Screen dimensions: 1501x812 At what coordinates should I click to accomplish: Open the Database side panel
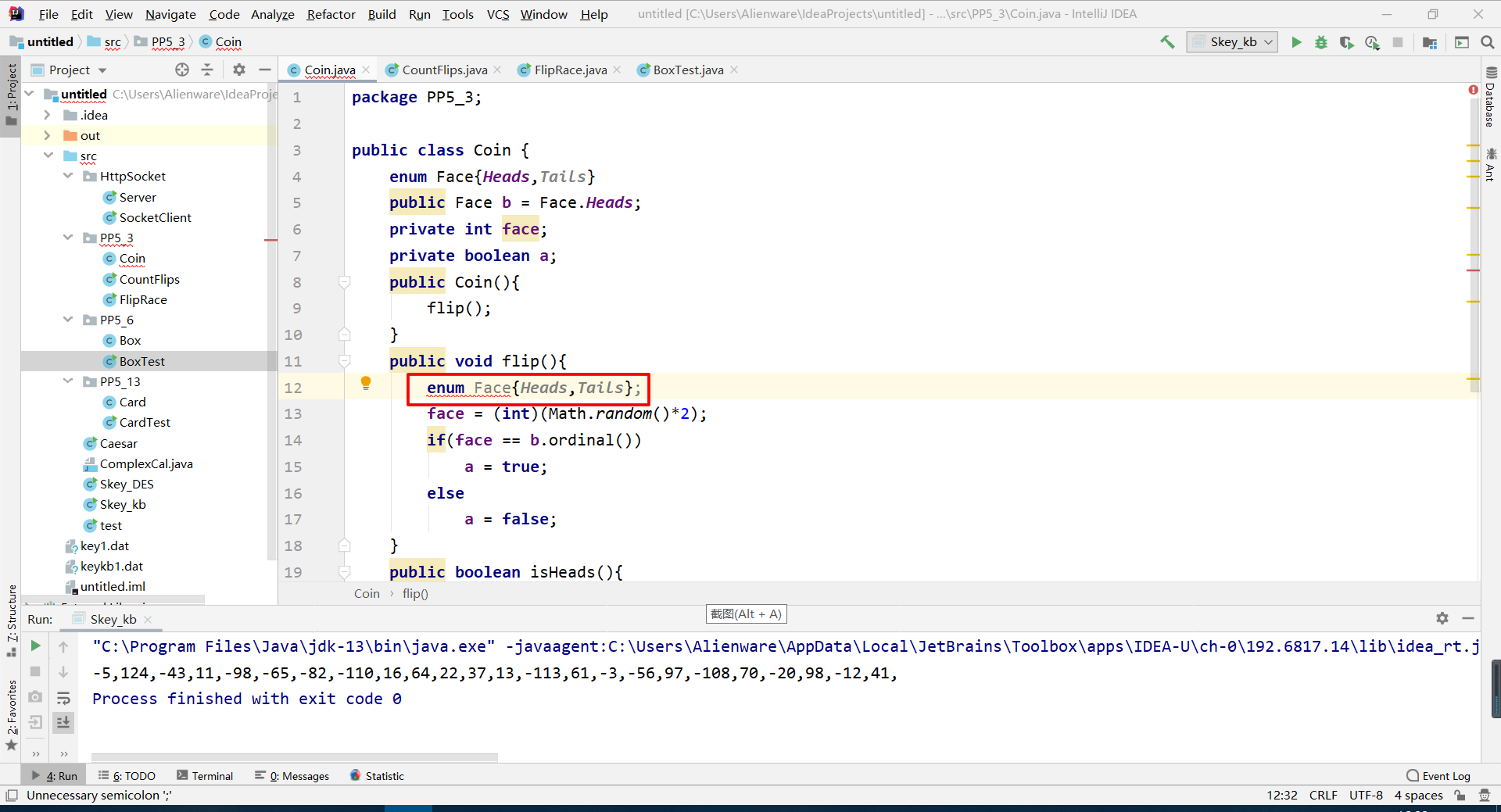pos(1490,97)
